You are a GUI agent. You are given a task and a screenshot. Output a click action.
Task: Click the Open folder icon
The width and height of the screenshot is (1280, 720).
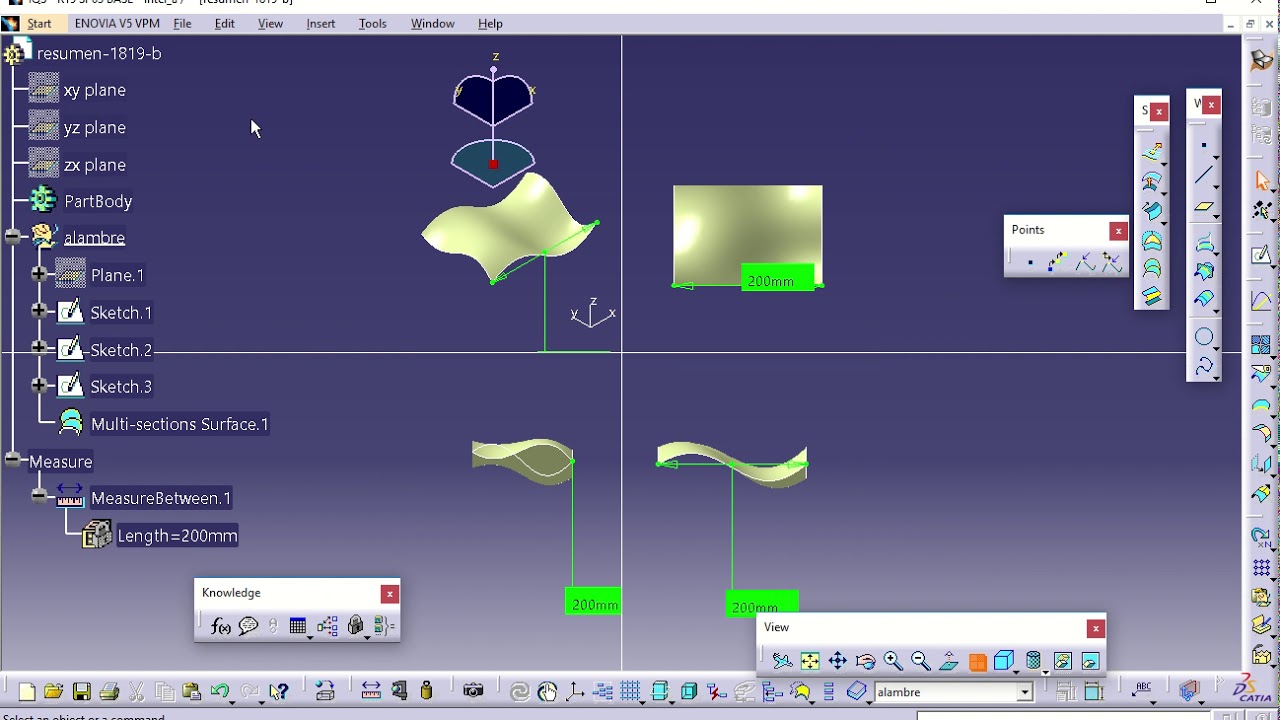pos(54,691)
